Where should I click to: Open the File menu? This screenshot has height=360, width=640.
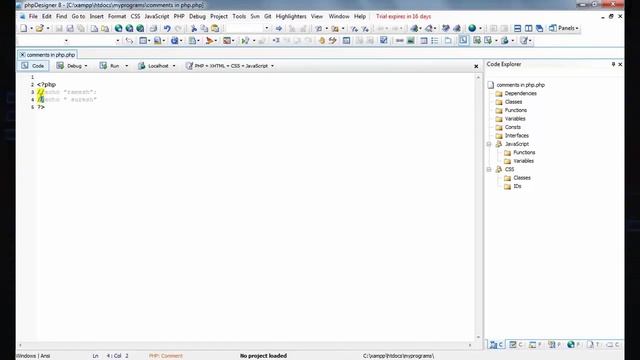33,16
